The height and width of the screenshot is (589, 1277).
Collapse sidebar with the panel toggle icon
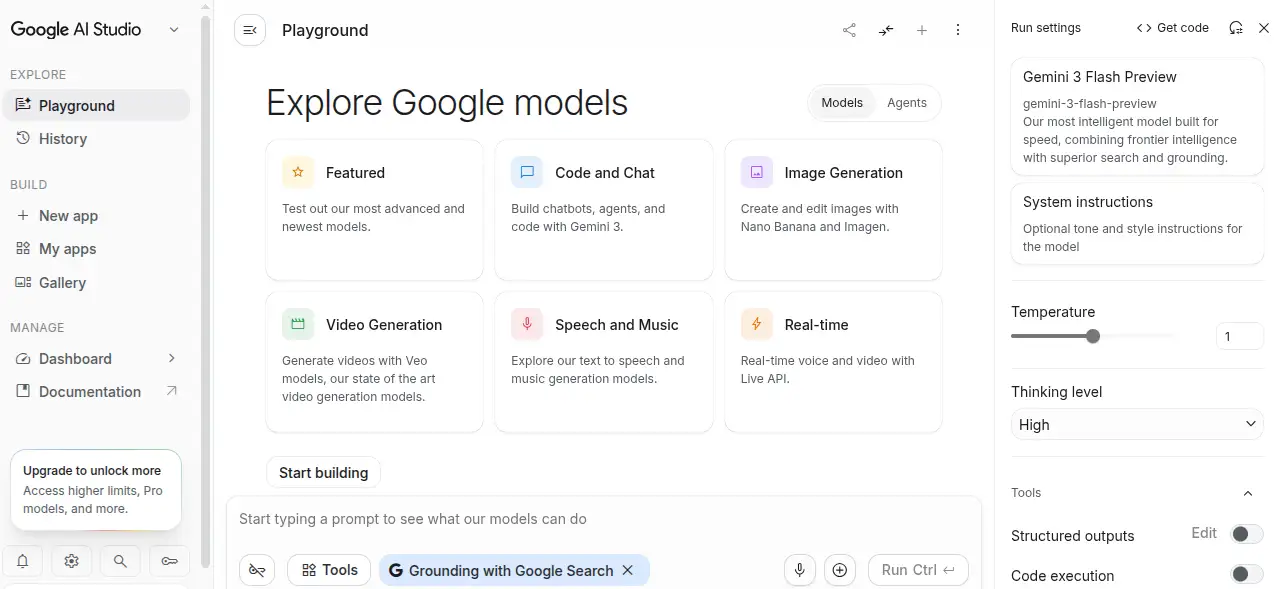coord(250,30)
